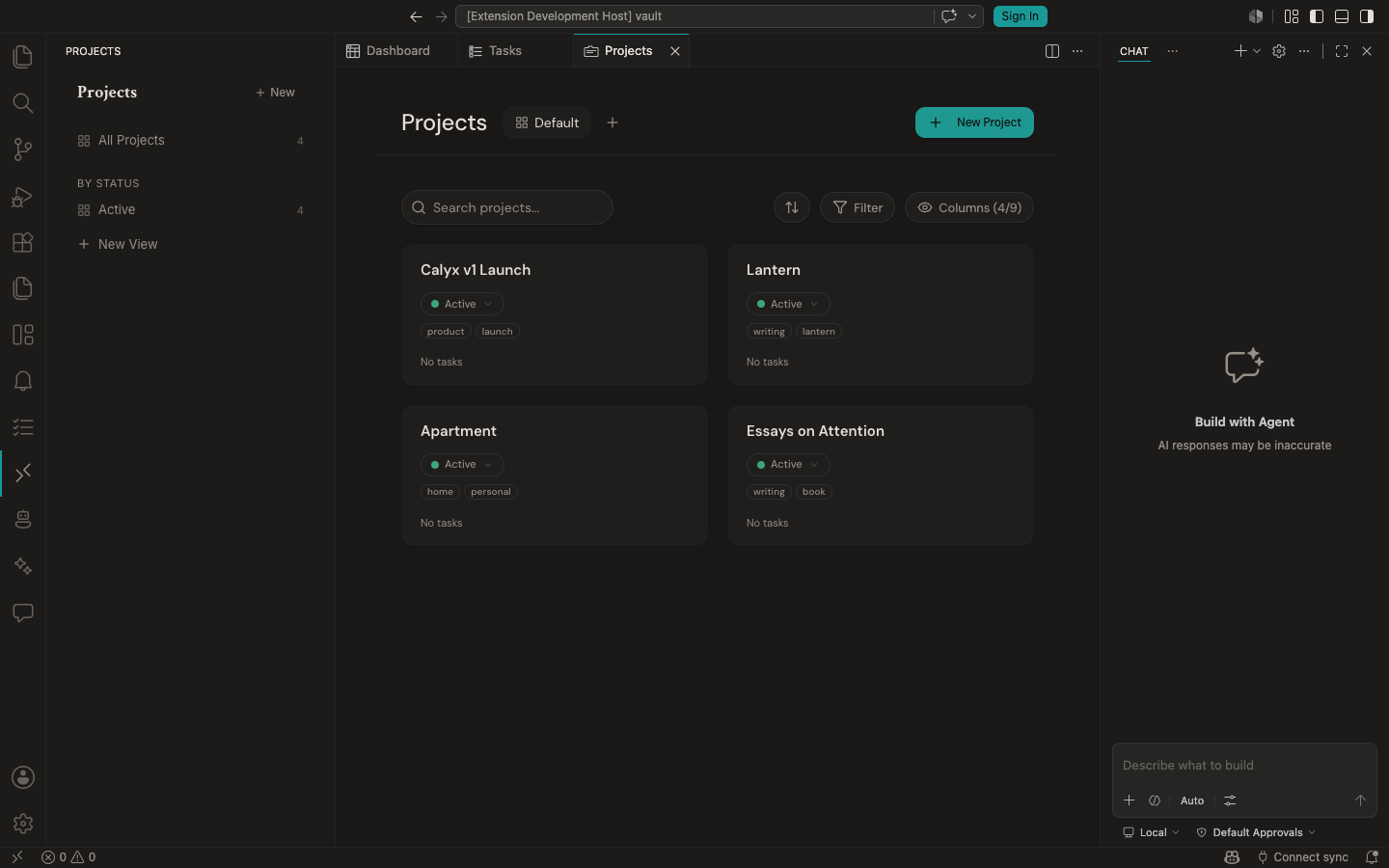Click the Filter button

(x=858, y=207)
